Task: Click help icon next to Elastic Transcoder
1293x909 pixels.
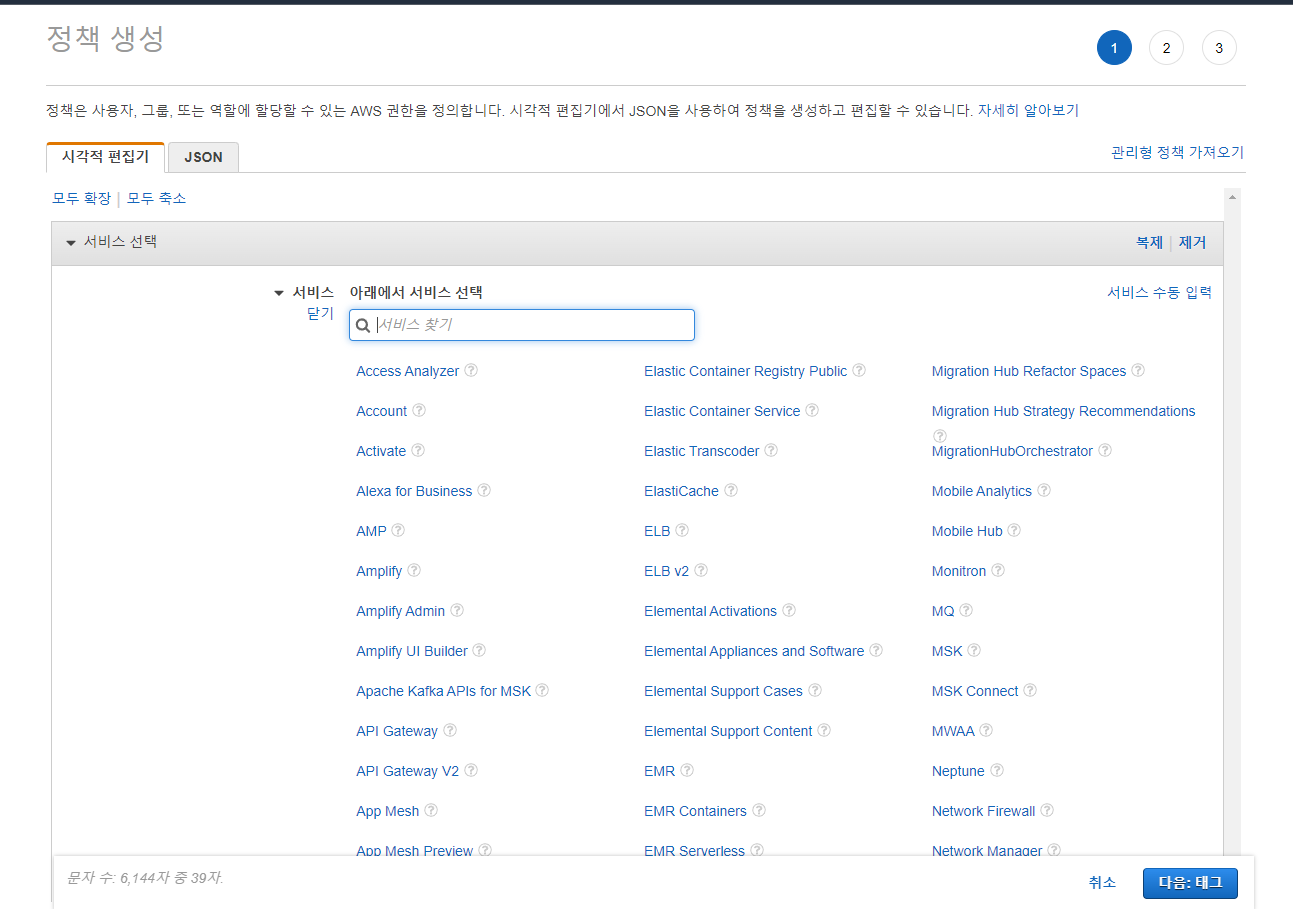Action: coord(771,450)
